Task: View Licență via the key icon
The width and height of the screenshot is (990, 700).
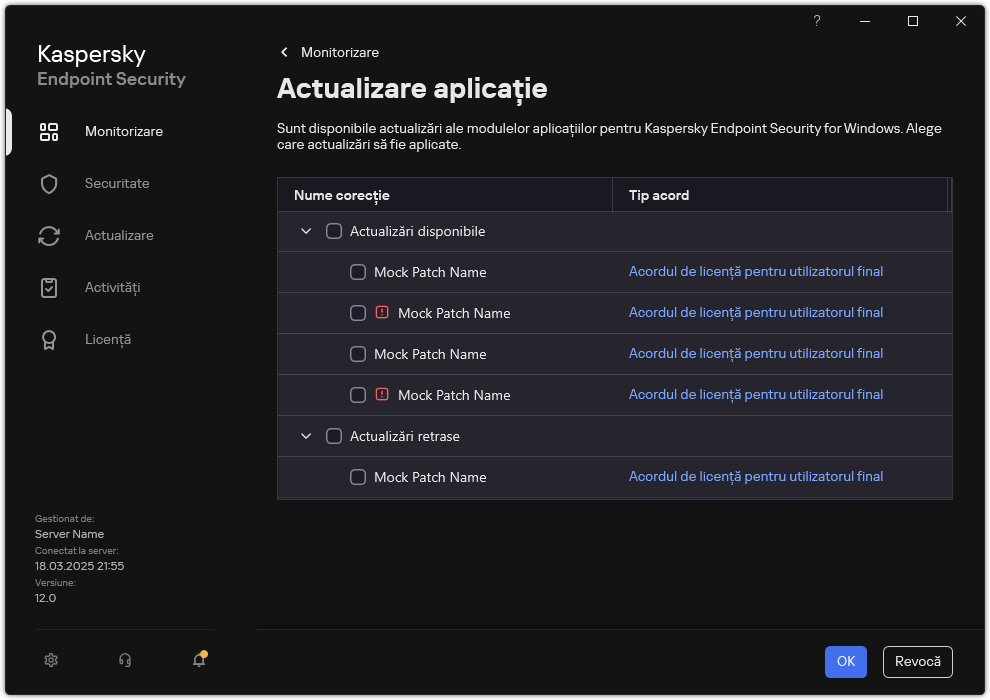Action: pyautogui.click(x=49, y=339)
